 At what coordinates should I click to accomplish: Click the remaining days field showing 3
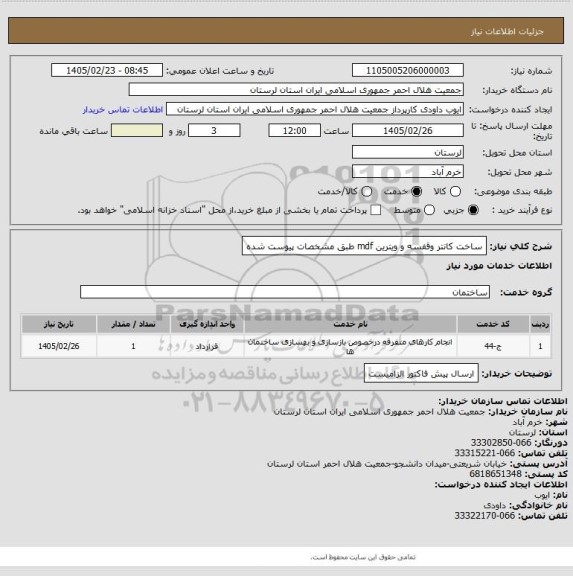(214, 130)
